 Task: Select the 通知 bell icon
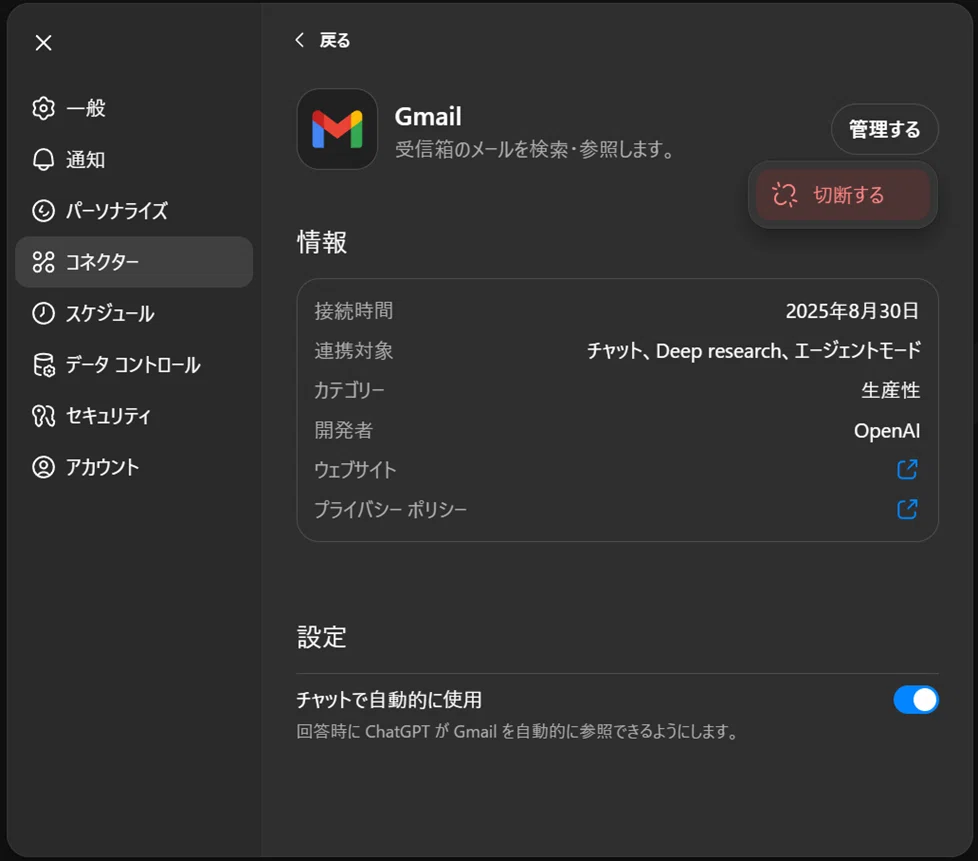(44, 160)
